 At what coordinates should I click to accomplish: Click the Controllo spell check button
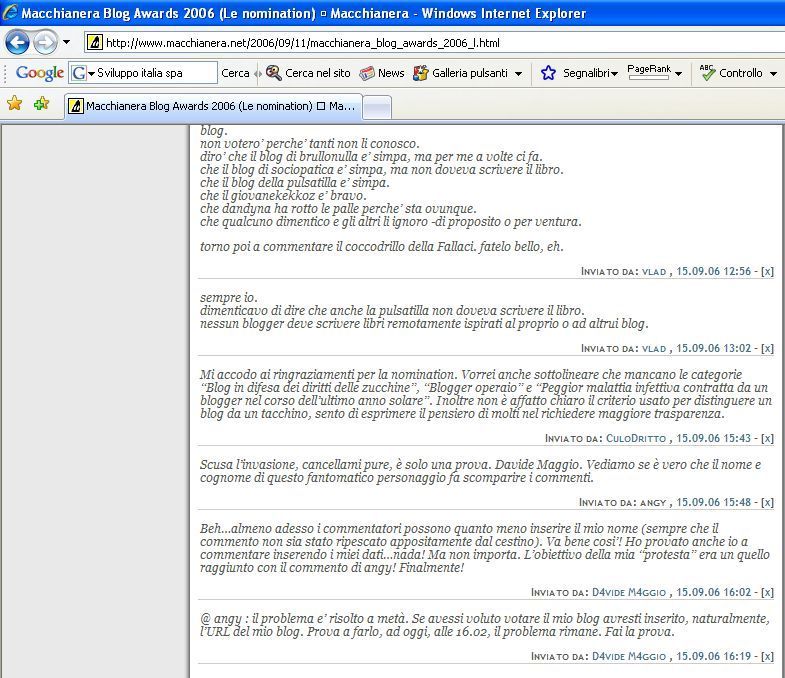pyautogui.click(x=731, y=73)
